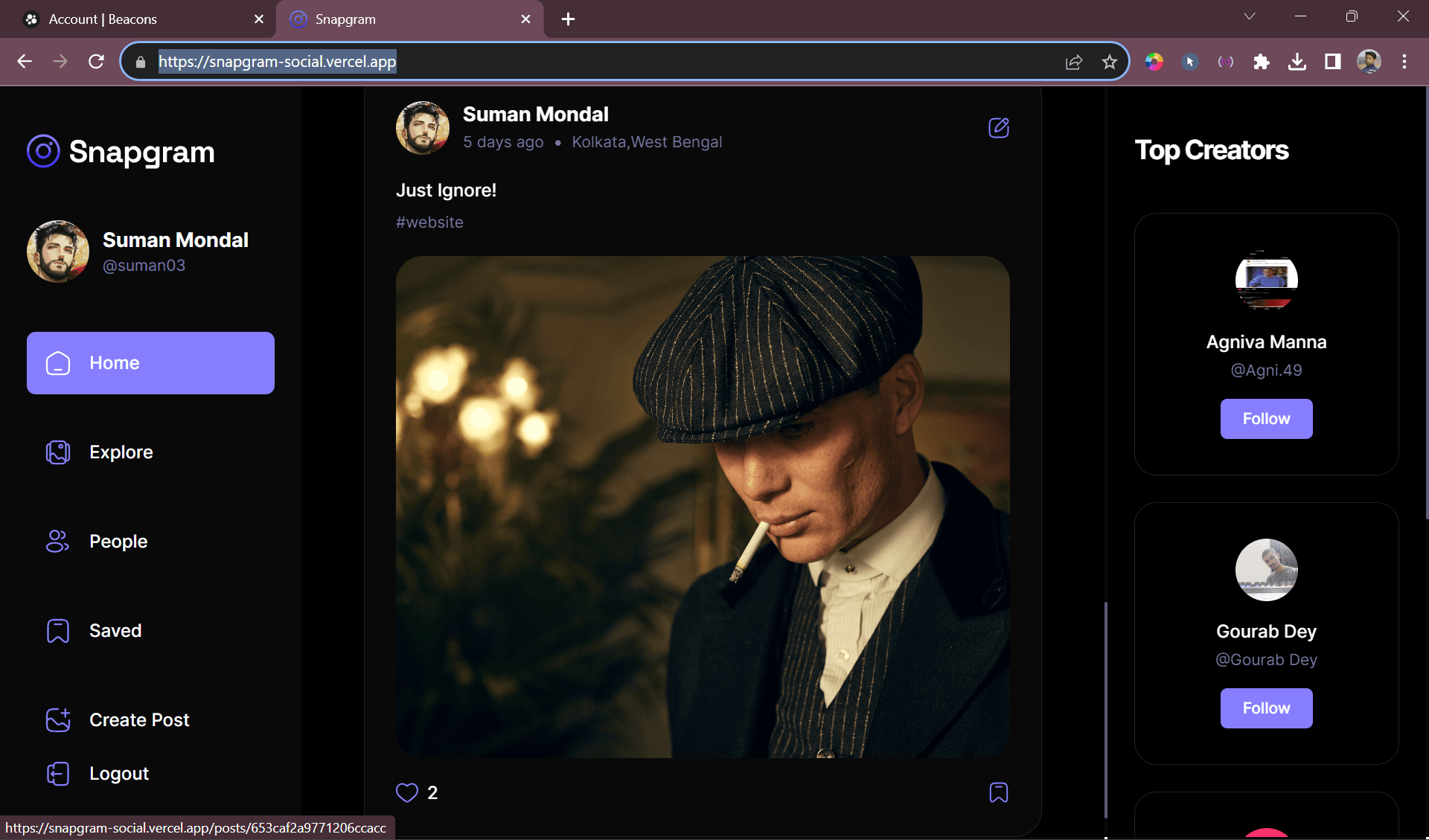The width and height of the screenshot is (1429, 840).
Task: Reload the page
Action: tap(96, 62)
